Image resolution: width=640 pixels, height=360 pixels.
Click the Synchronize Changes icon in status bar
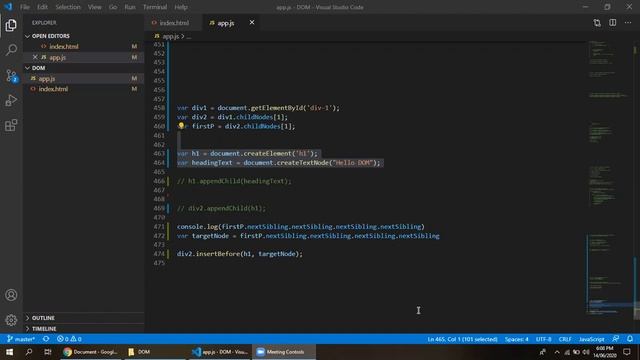point(46,339)
